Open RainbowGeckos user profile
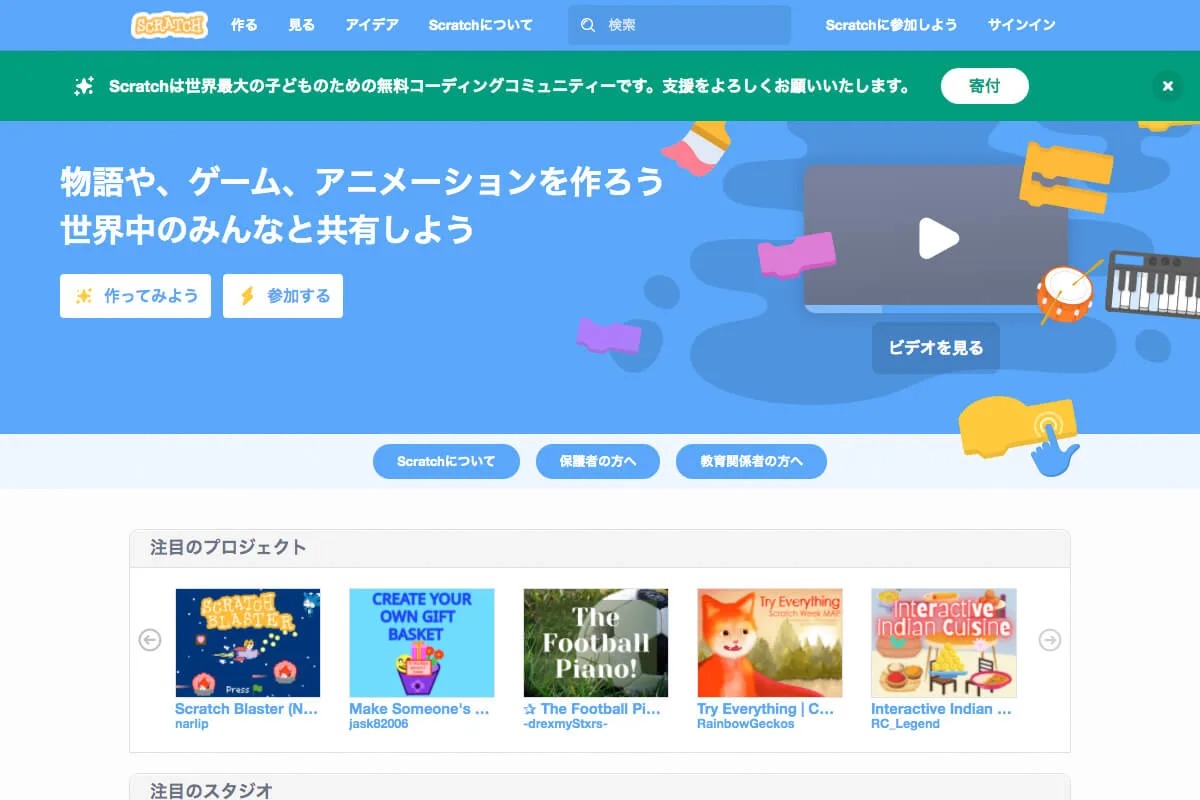 [746, 724]
